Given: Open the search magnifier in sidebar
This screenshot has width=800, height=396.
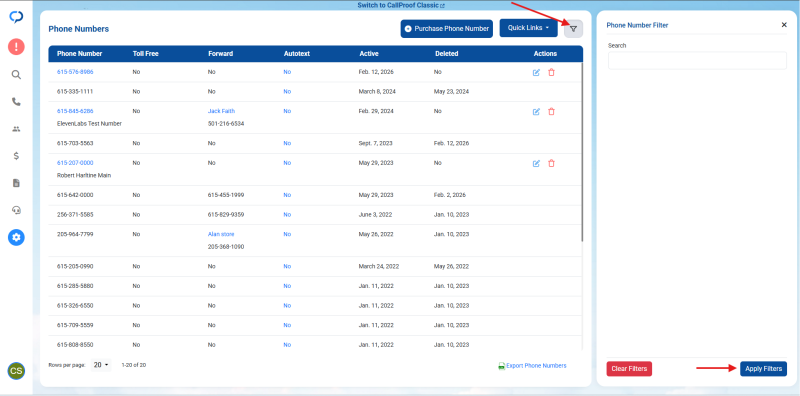Looking at the screenshot, I should pyautogui.click(x=16, y=75).
